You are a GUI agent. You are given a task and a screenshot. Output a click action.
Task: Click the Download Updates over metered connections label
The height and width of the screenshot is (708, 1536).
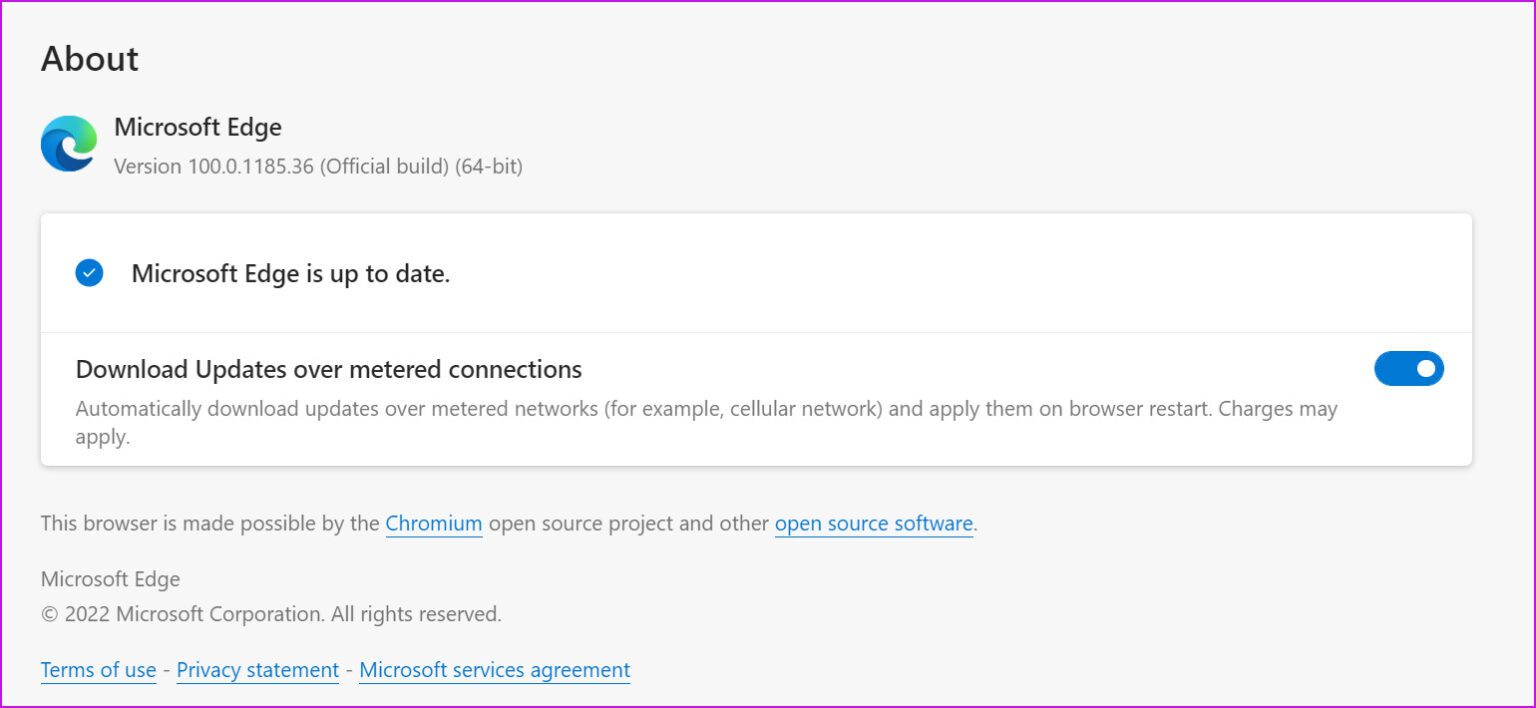click(x=329, y=369)
